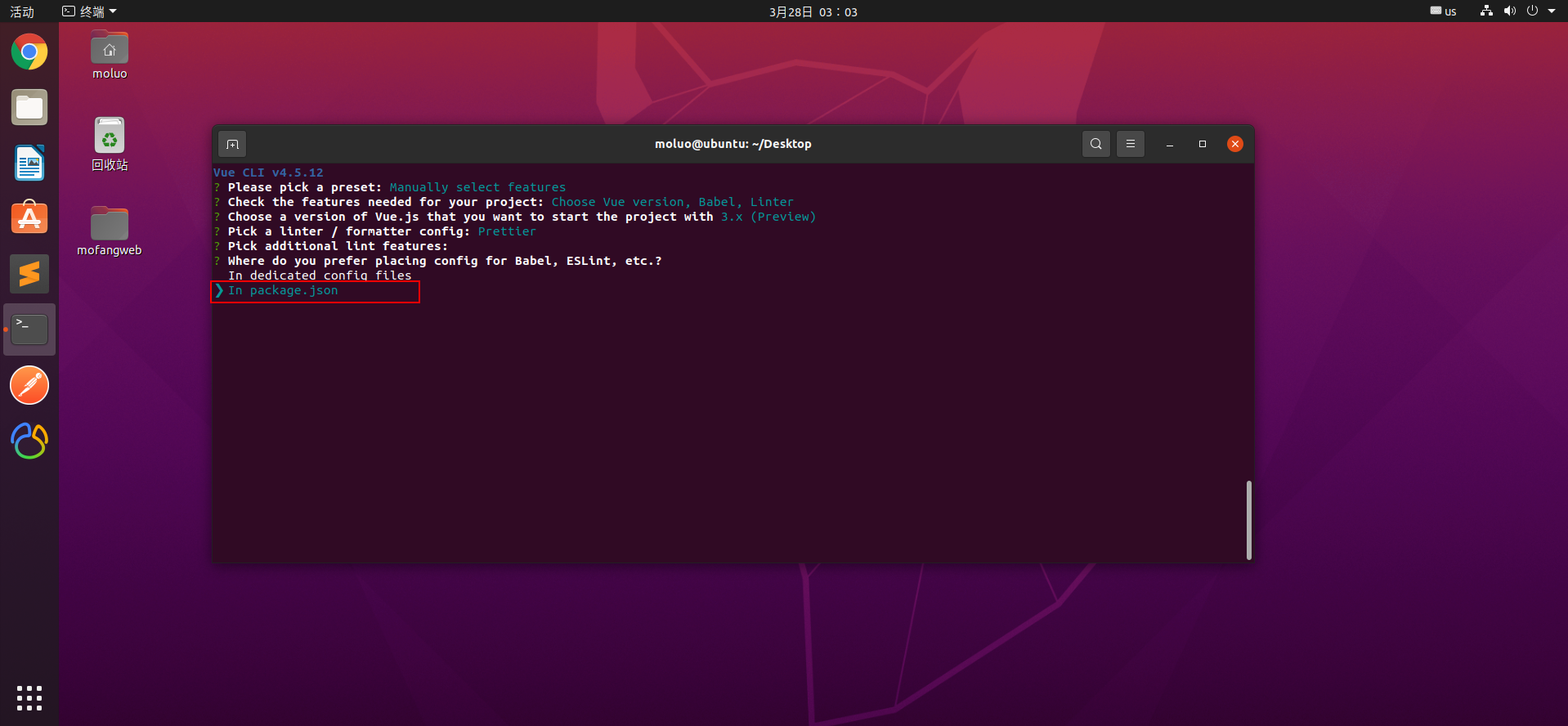Open the us keyboard layout indicator

coord(1444,11)
